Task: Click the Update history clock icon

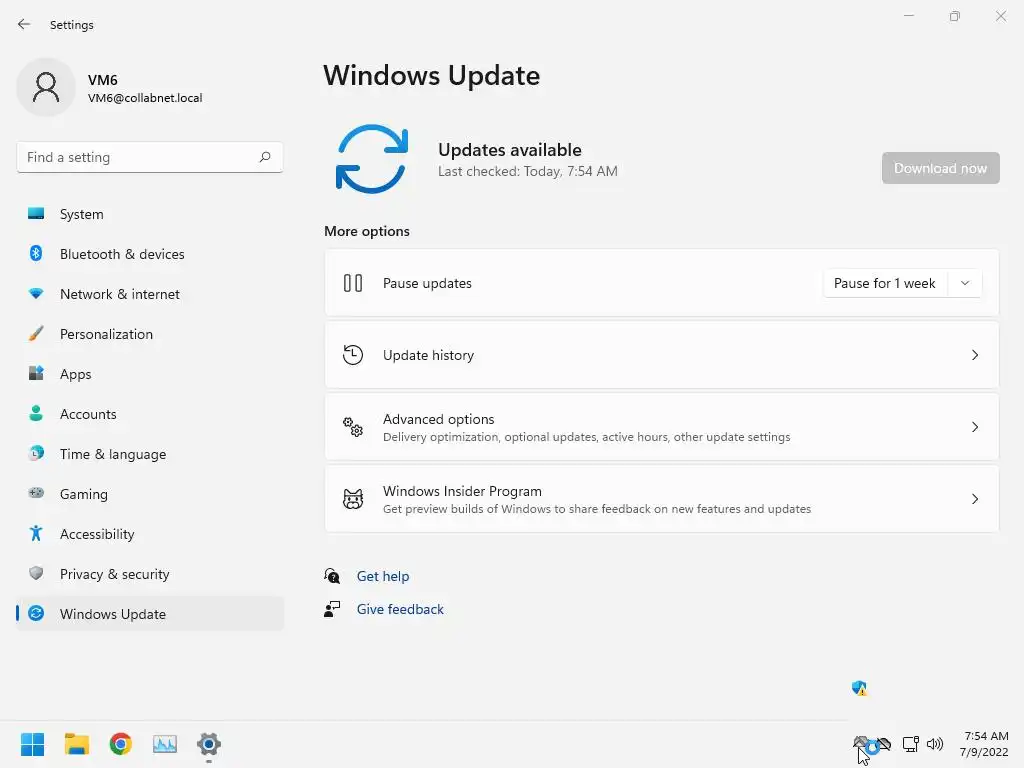Action: [x=353, y=355]
